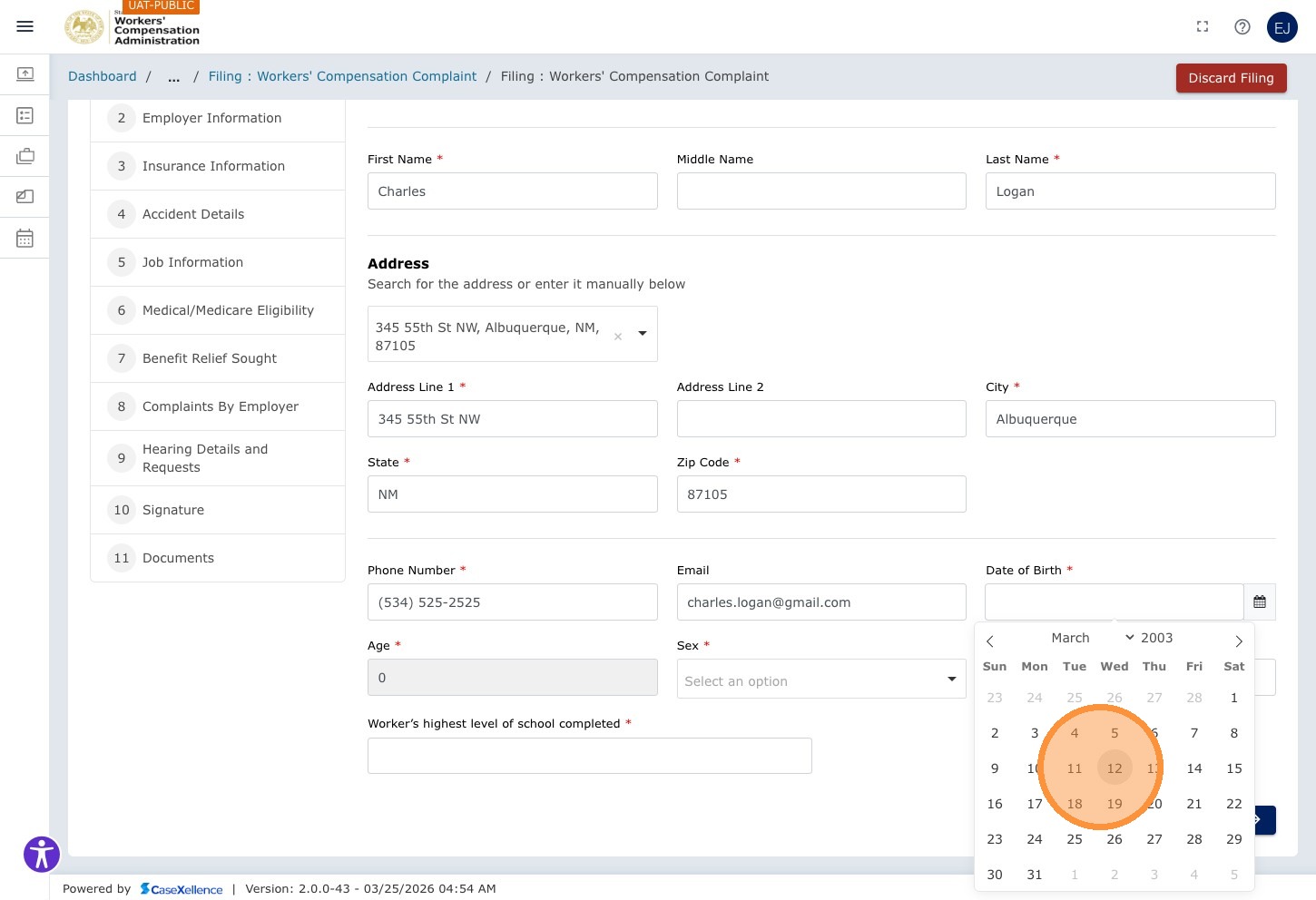Viewport: 1316px width, 900px height.
Task: Select March 12 in the calendar
Action: point(1115,768)
